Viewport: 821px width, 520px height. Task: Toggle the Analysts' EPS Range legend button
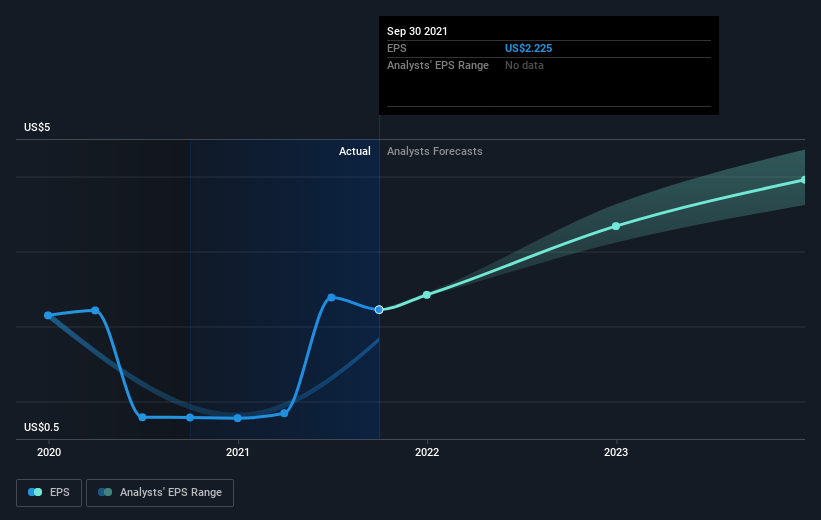[x=160, y=493]
